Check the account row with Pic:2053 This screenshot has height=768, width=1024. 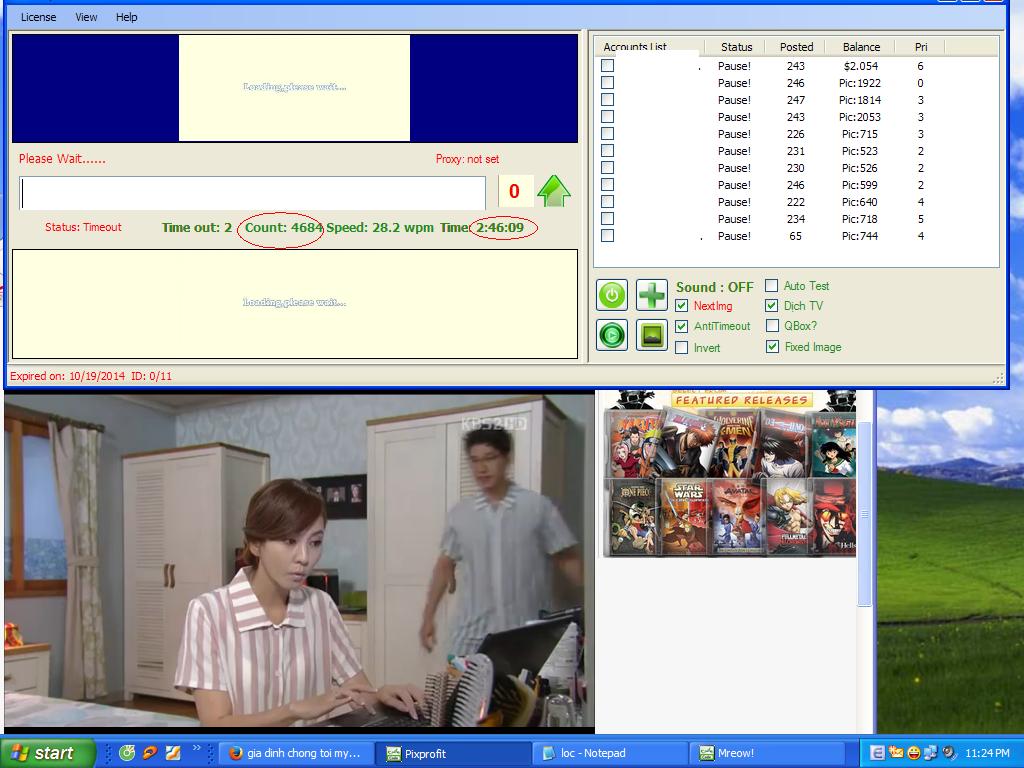[607, 116]
